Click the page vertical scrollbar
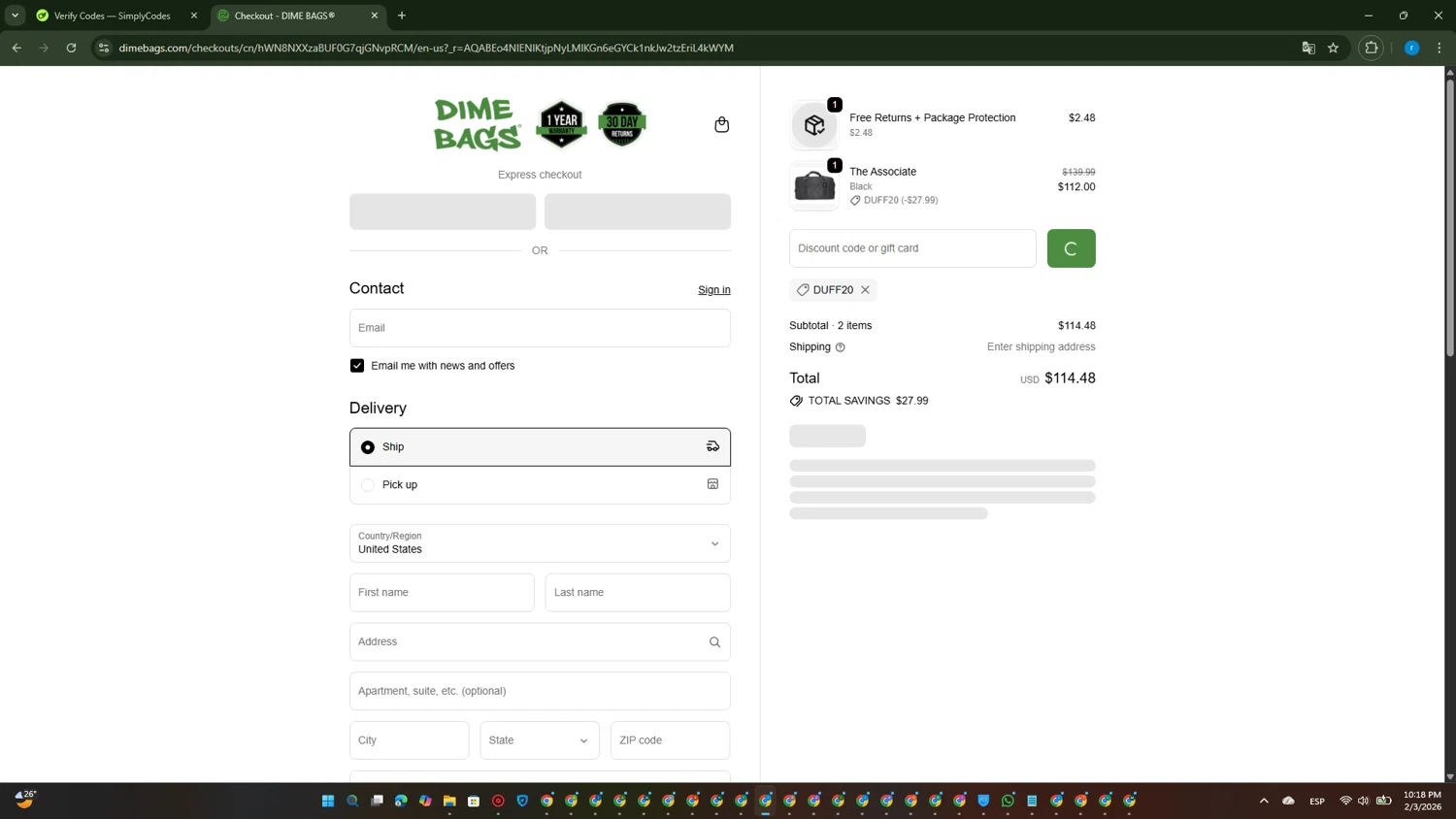The height and width of the screenshot is (819, 1456). (1450, 217)
